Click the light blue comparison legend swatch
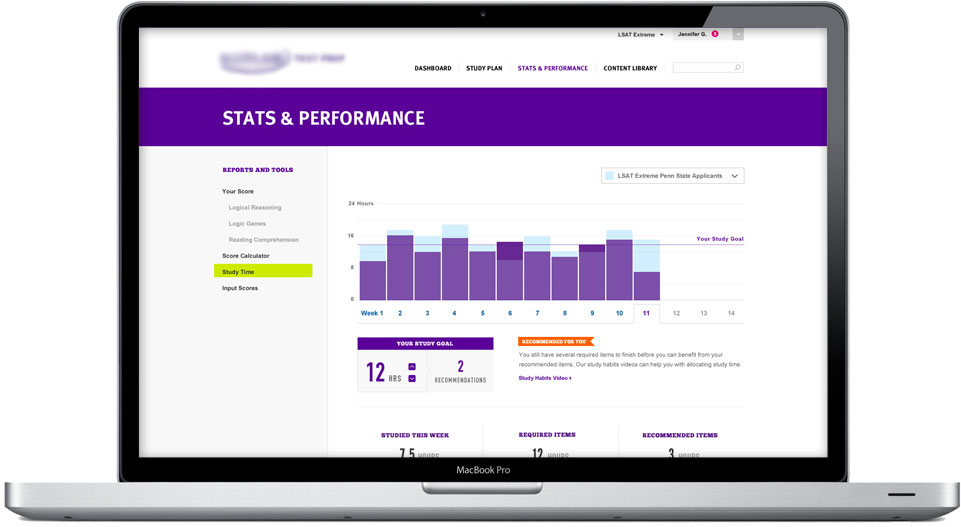 (x=609, y=176)
